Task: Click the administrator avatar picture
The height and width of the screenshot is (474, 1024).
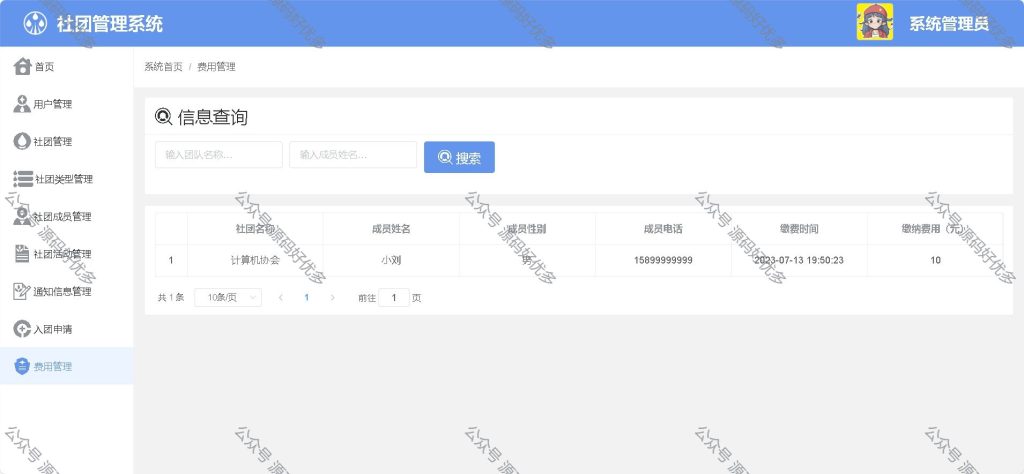Action: tap(874, 22)
